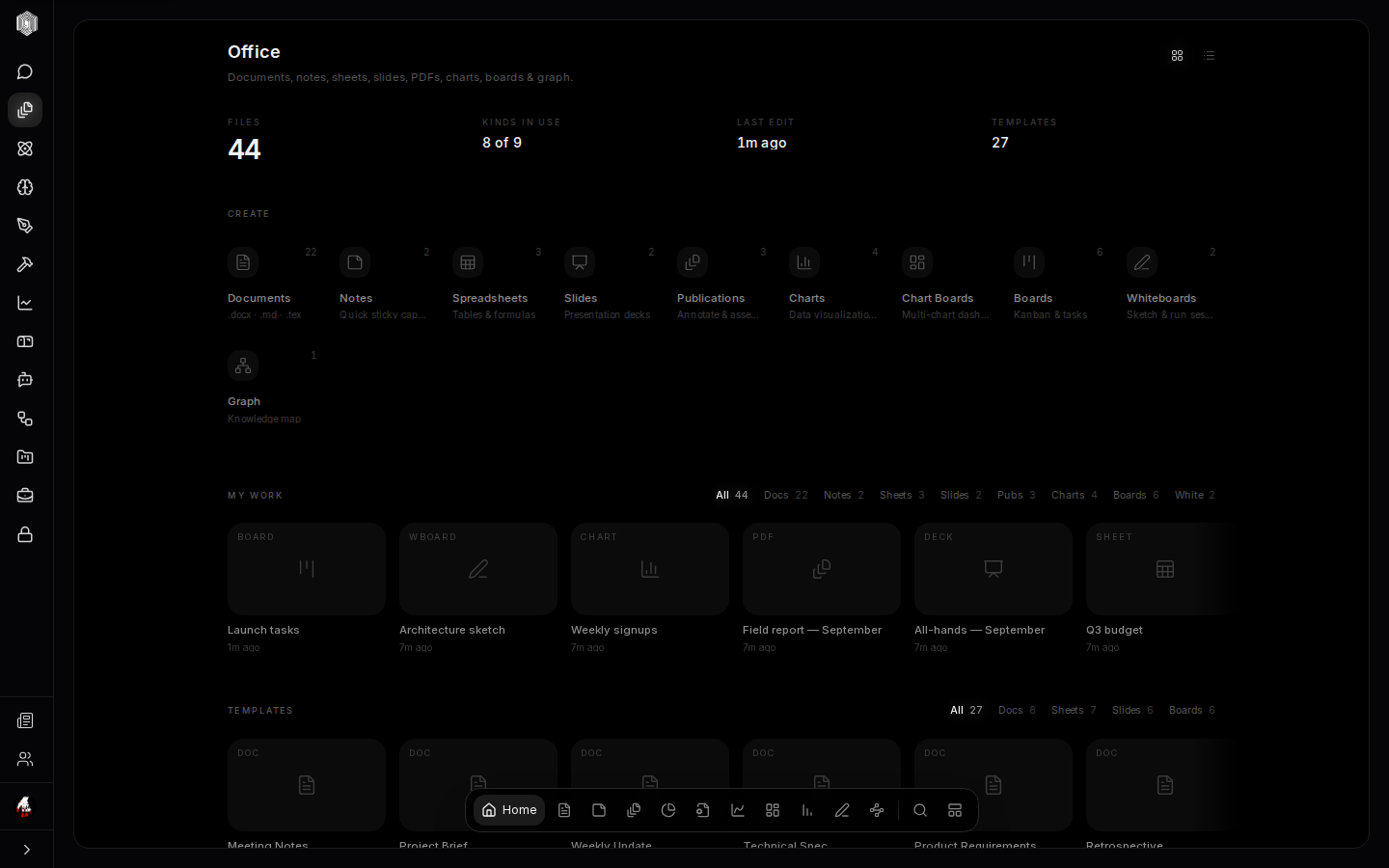The width and height of the screenshot is (1389, 868).
Task: Create a new Chart Boards dashboard
Action: [946, 284]
